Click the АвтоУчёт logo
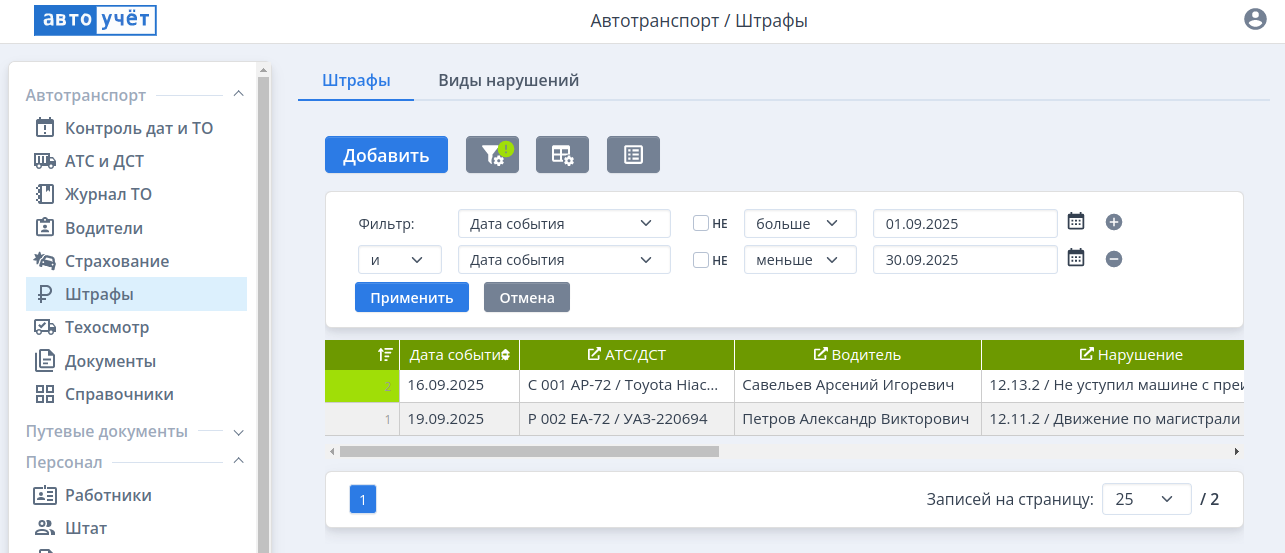1285x553 pixels. 95,20
